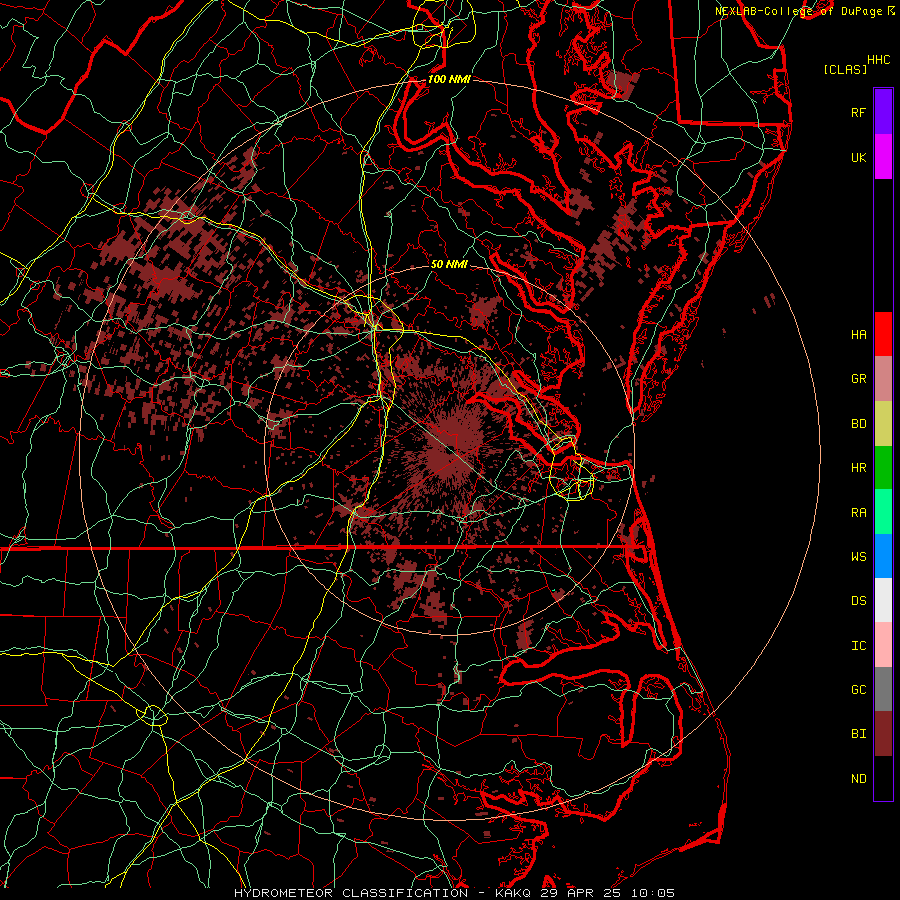Click the BI brown legend swatch

pos(883,734)
